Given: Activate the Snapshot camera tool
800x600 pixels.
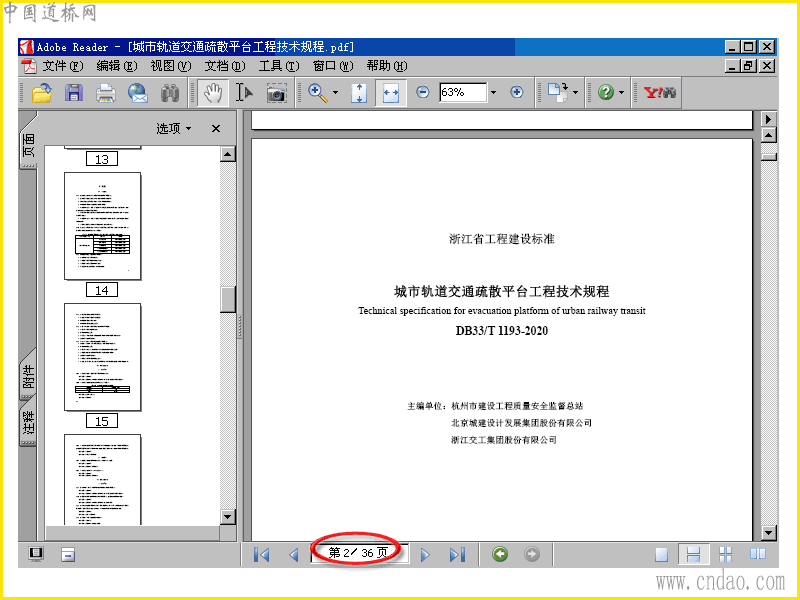Looking at the screenshot, I should (276, 93).
